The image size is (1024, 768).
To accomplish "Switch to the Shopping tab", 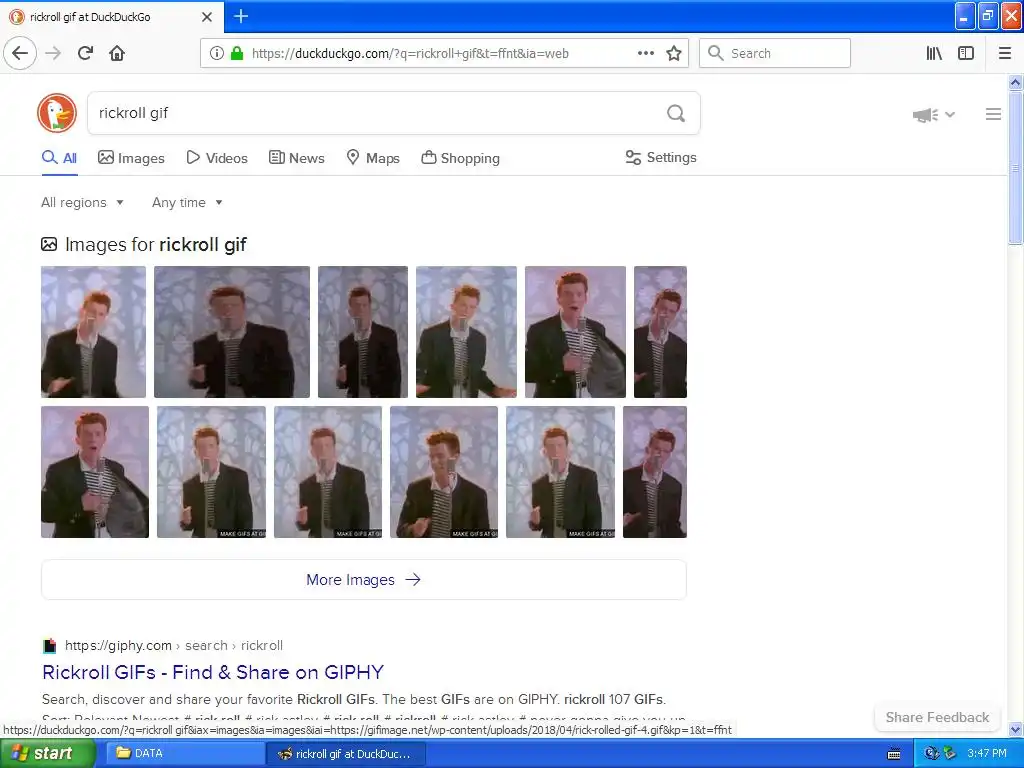I will coord(460,158).
